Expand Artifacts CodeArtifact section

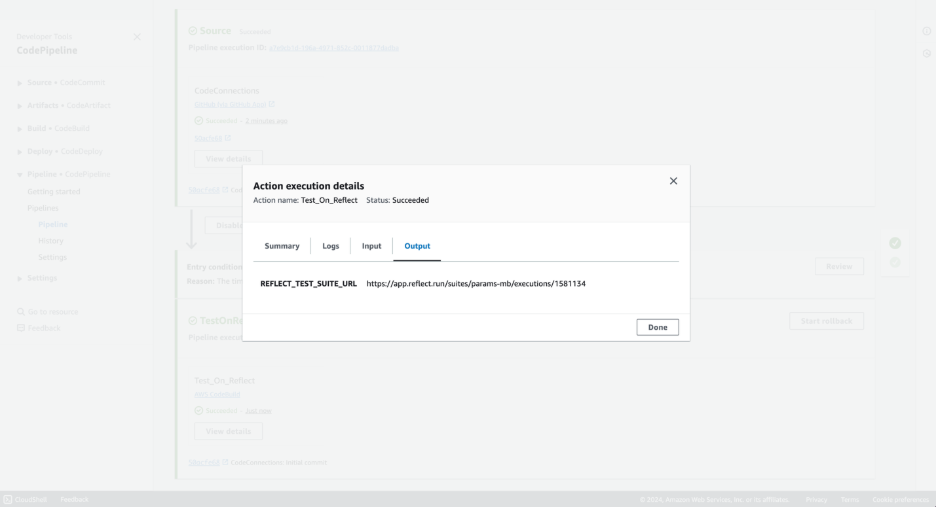tap(20, 106)
